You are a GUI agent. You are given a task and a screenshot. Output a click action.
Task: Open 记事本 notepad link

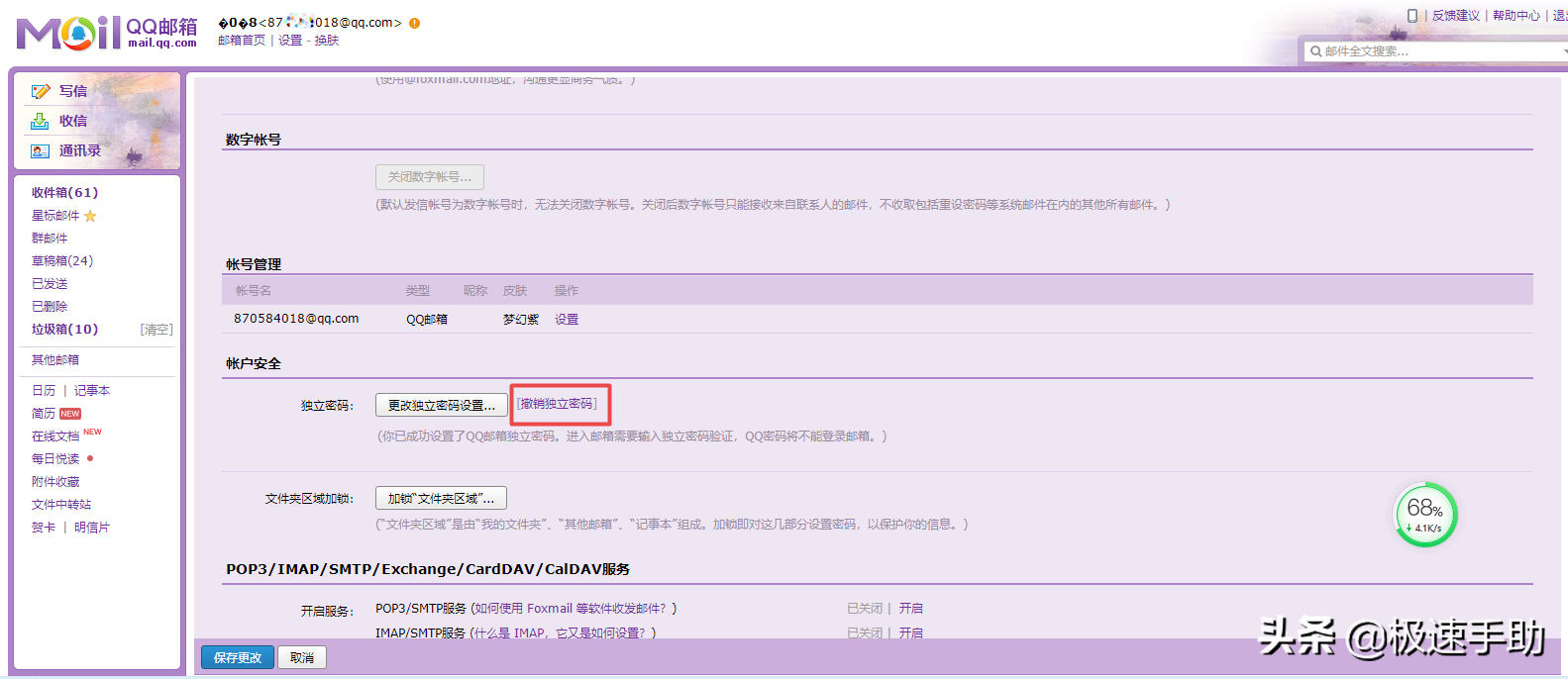(92, 391)
